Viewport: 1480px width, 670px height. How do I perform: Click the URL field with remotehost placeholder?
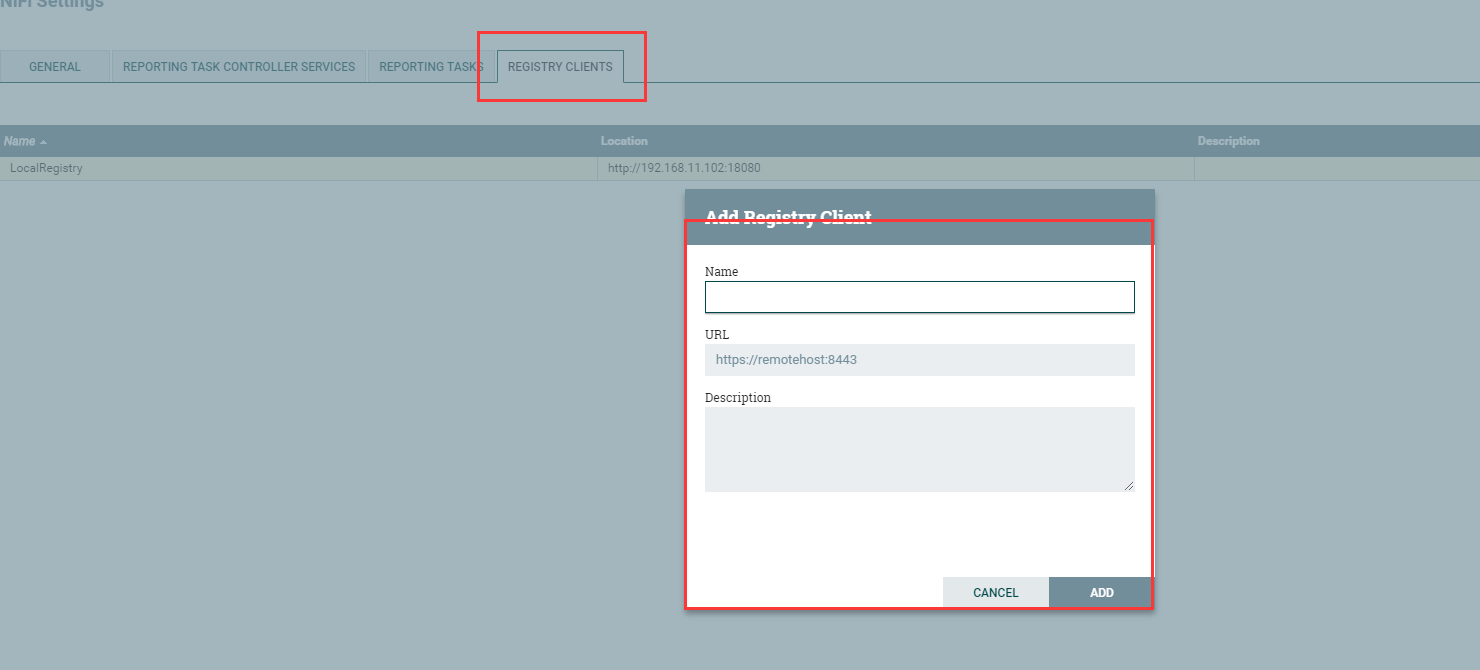click(x=919, y=360)
